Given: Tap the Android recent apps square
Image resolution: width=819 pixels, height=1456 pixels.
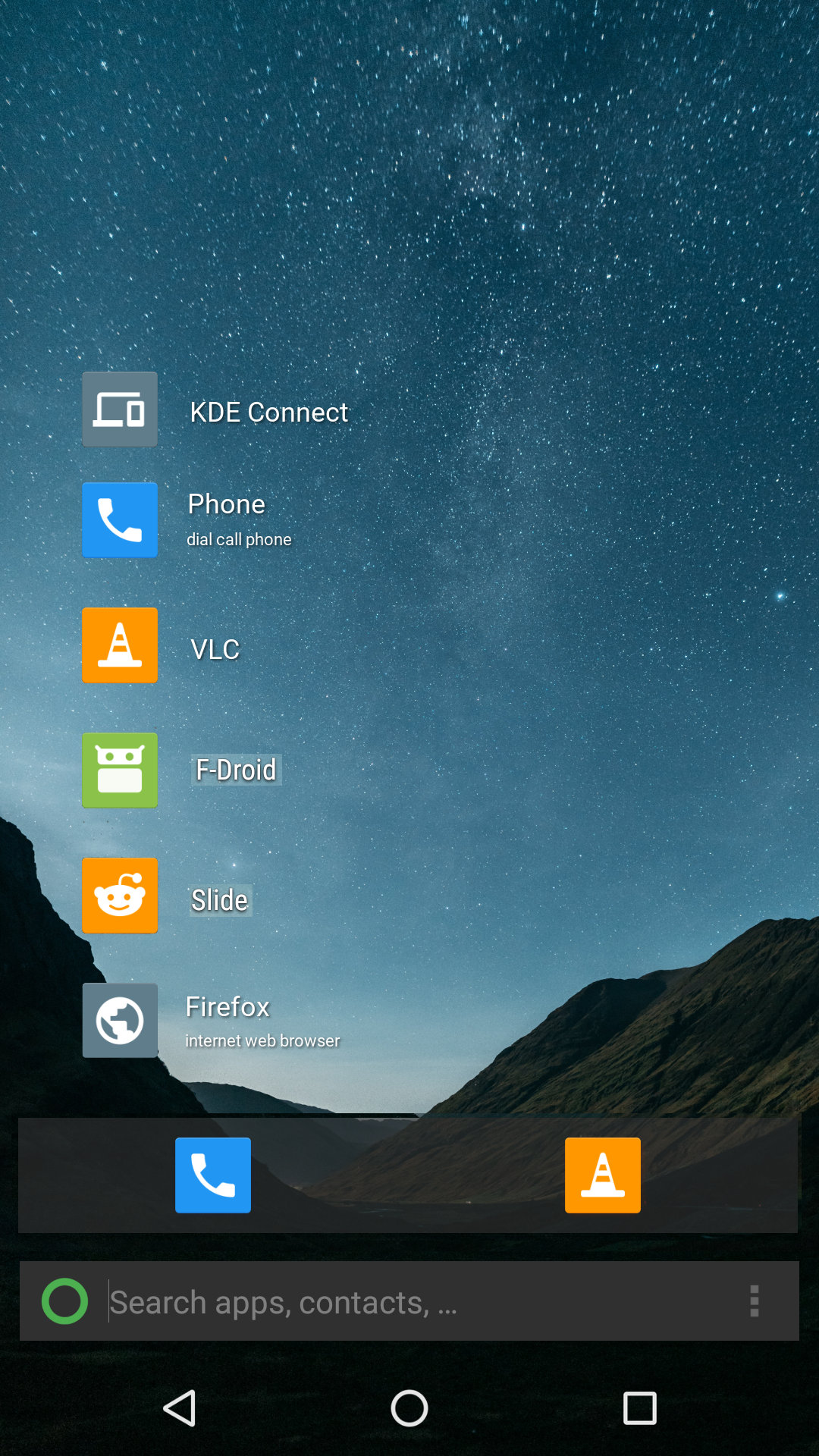Looking at the screenshot, I should tap(639, 1408).
